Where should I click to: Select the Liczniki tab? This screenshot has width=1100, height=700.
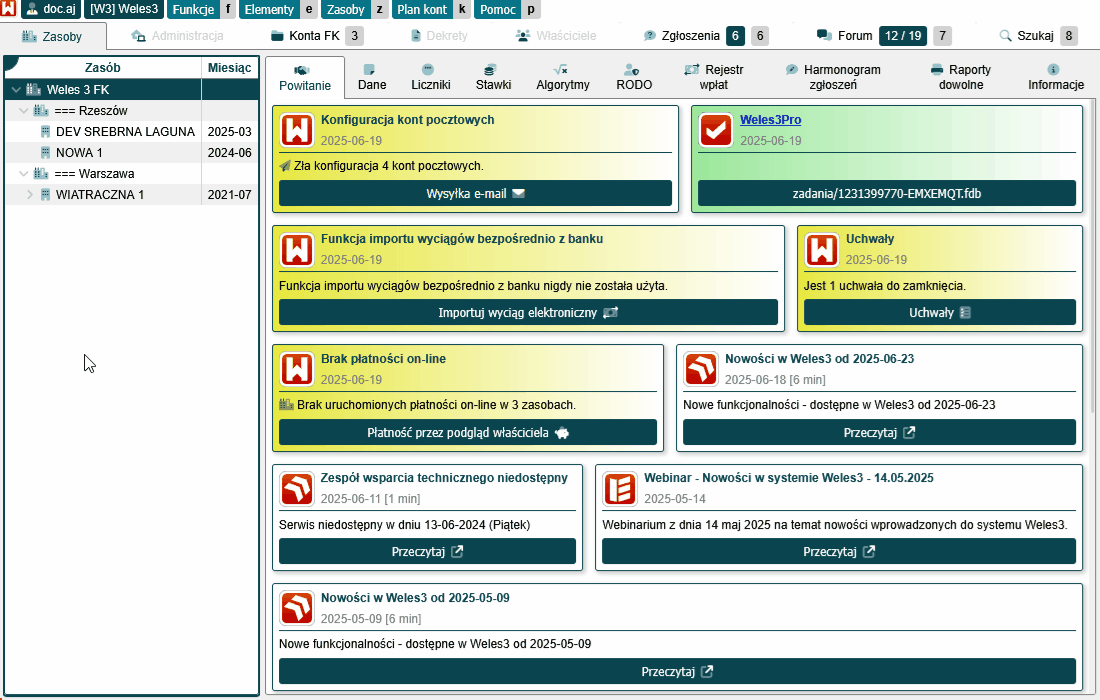(x=431, y=77)
